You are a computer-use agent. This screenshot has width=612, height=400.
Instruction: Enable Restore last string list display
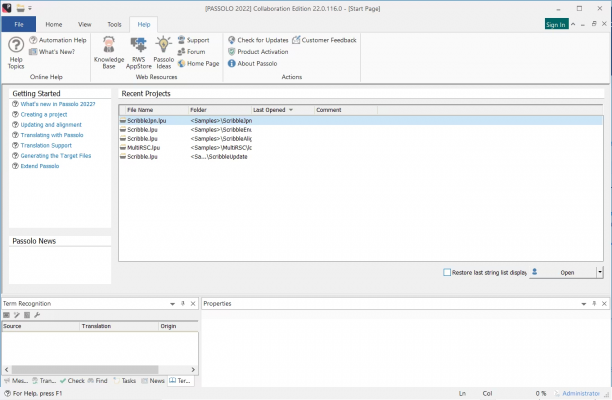[447, 272]
